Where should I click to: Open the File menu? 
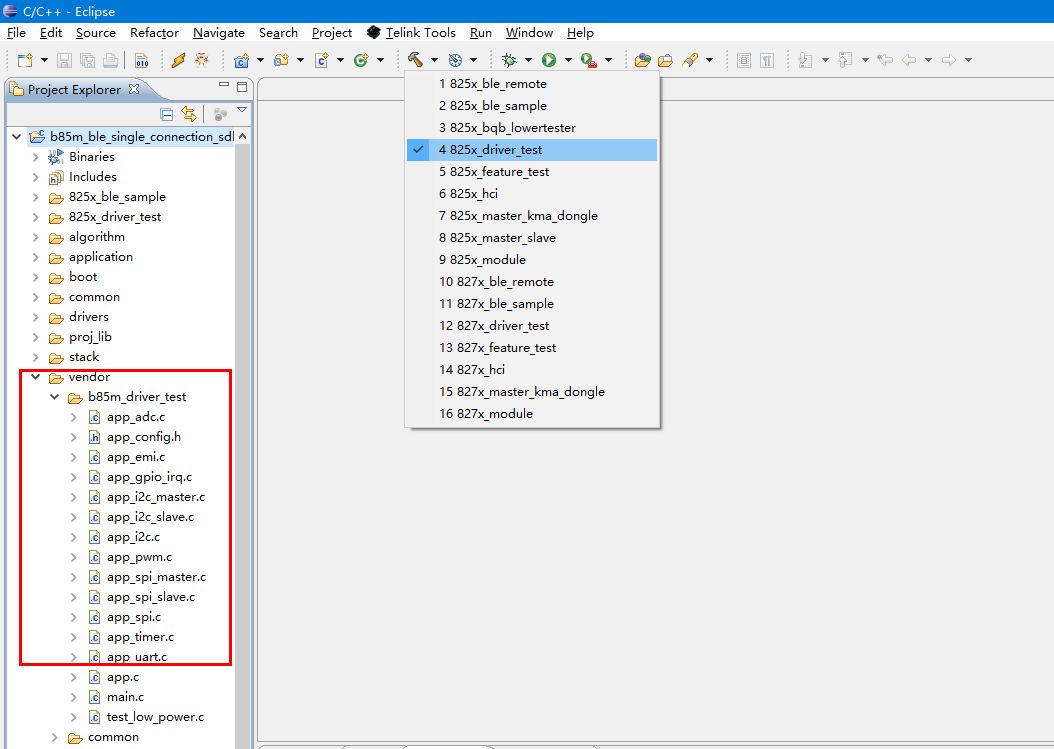(16, 33)
